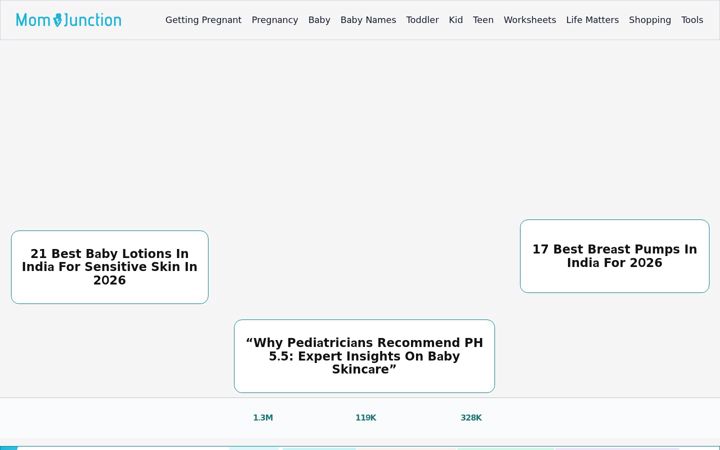The height and width of the screenshot is (450, 720).
Task: Open the Getting Pregnant menu
Action: tap(203, 20)
